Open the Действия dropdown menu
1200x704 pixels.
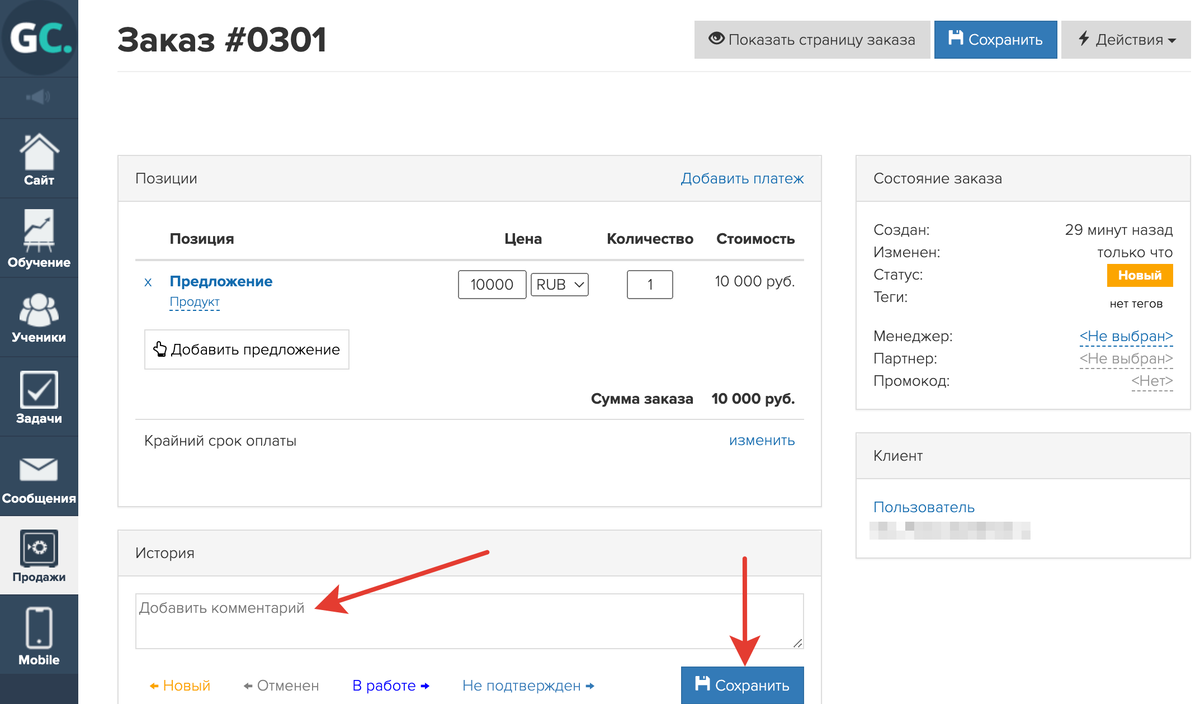1126,40
